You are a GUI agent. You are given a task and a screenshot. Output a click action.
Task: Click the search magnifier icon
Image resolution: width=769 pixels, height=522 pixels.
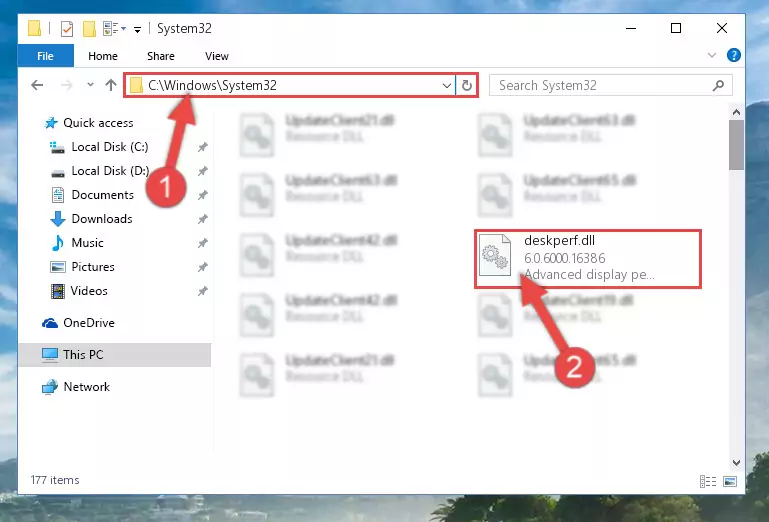coord(718,85)
